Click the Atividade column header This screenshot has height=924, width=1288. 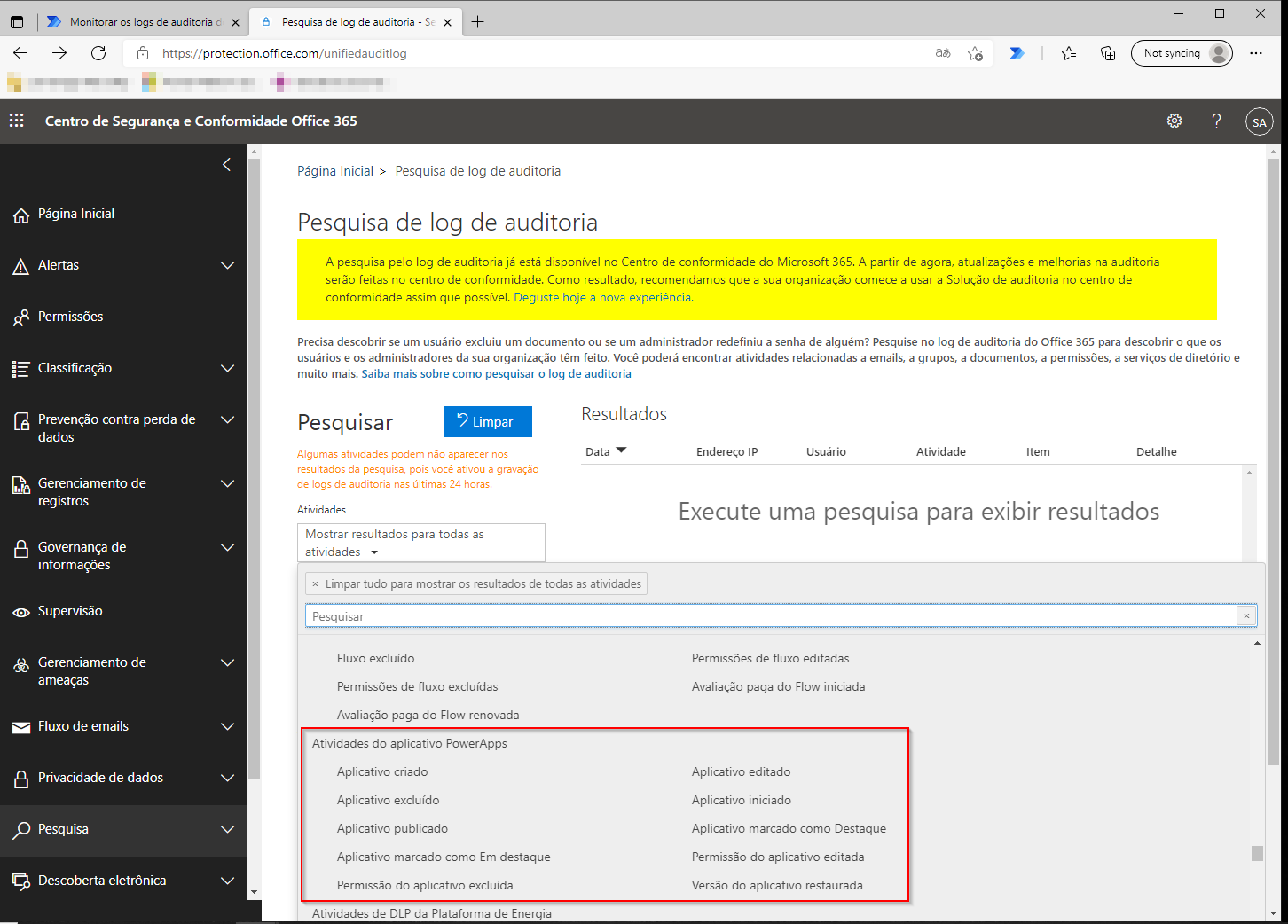941,451
